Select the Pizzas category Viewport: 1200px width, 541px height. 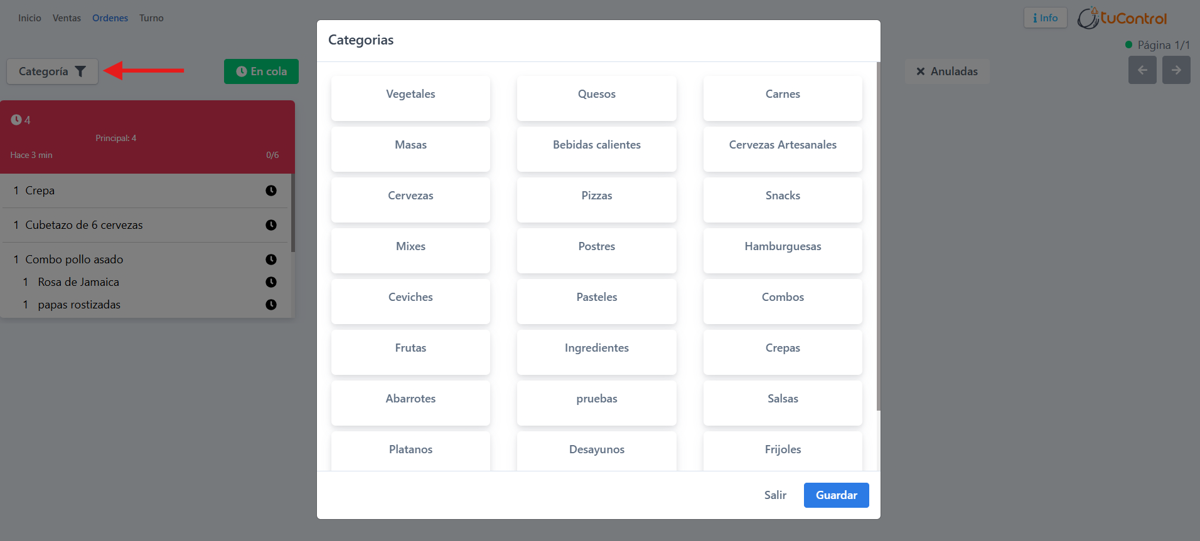pos(597,196)
